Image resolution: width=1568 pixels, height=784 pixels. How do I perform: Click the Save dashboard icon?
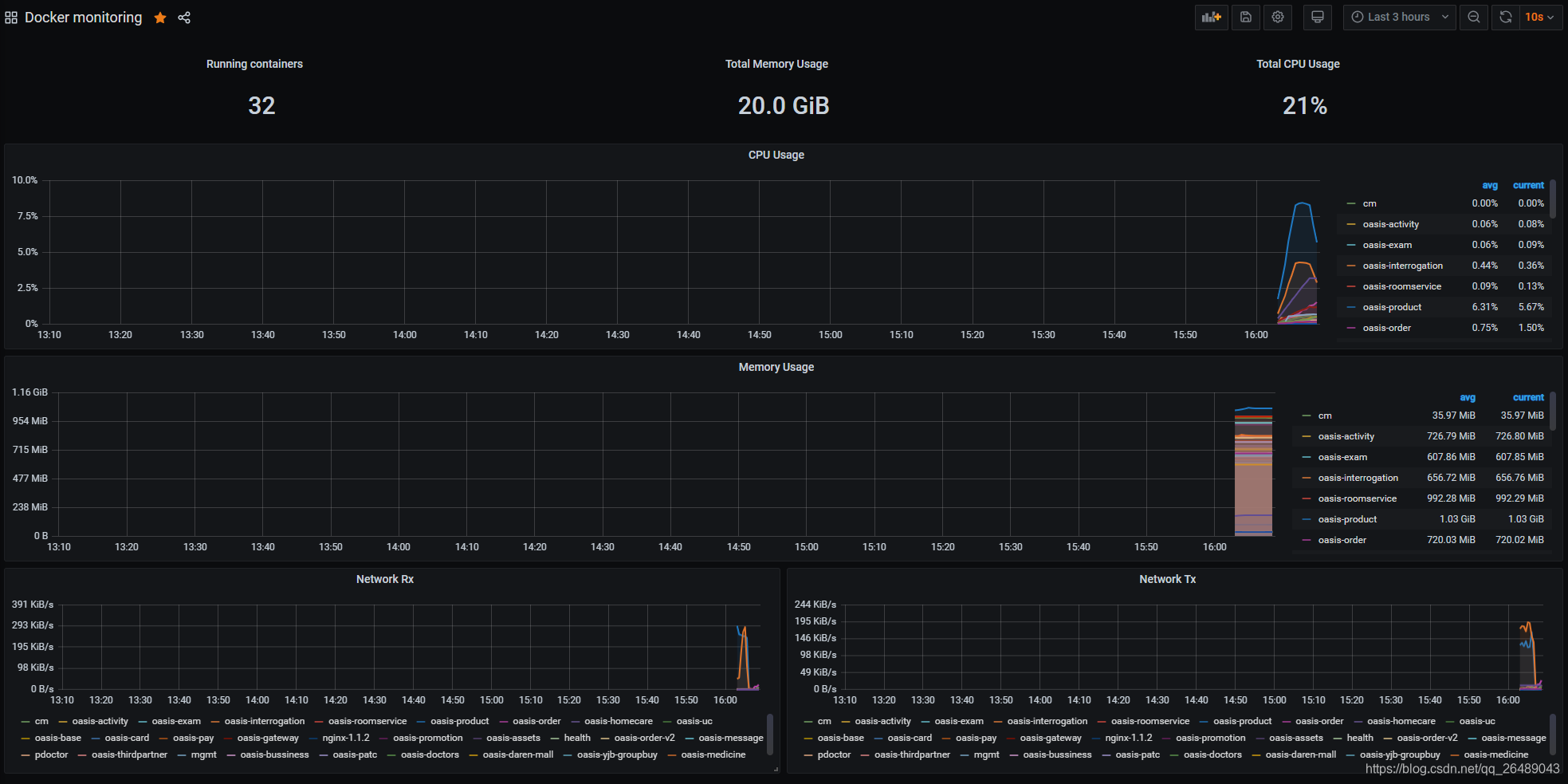pyautogui.click(x=1246, y=17)
